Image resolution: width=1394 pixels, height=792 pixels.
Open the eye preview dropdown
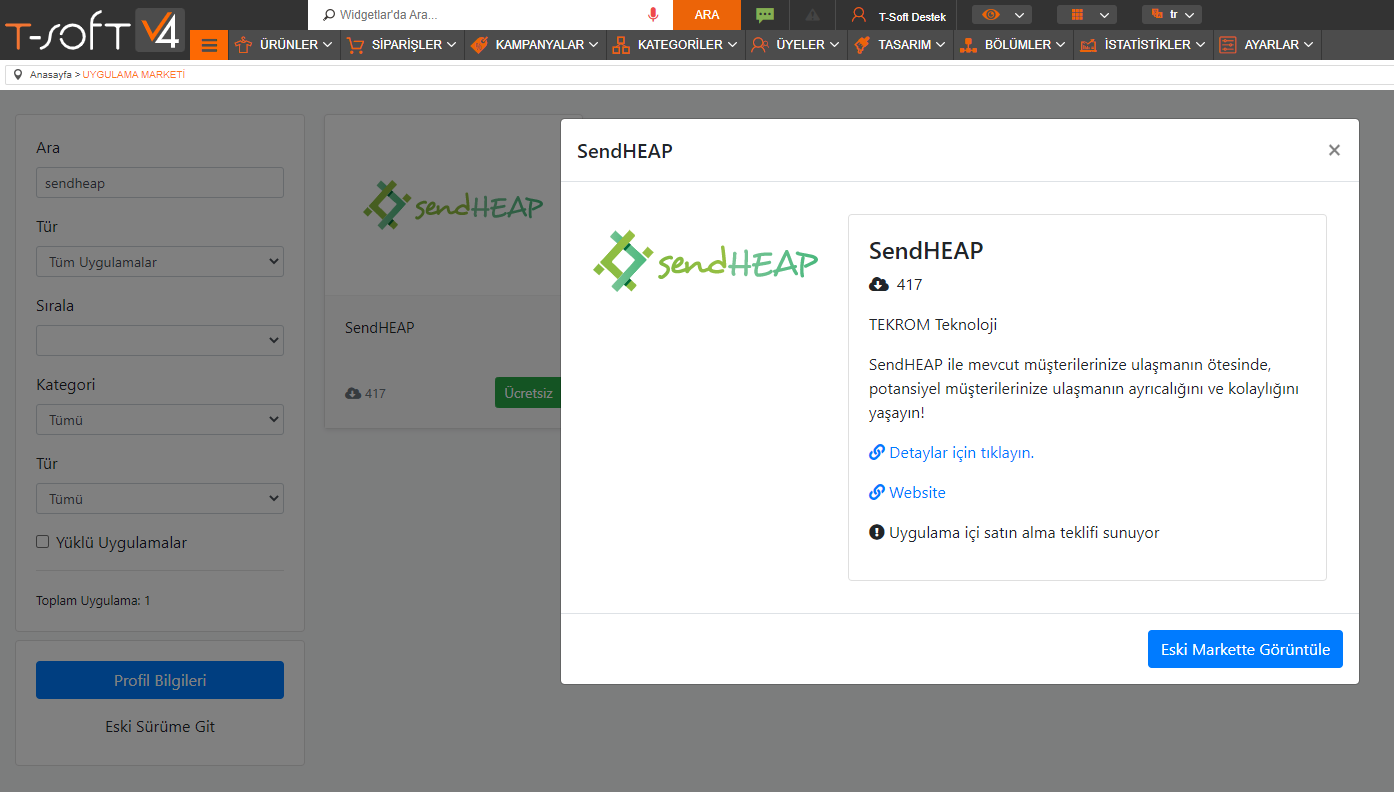coord(1001,15)
